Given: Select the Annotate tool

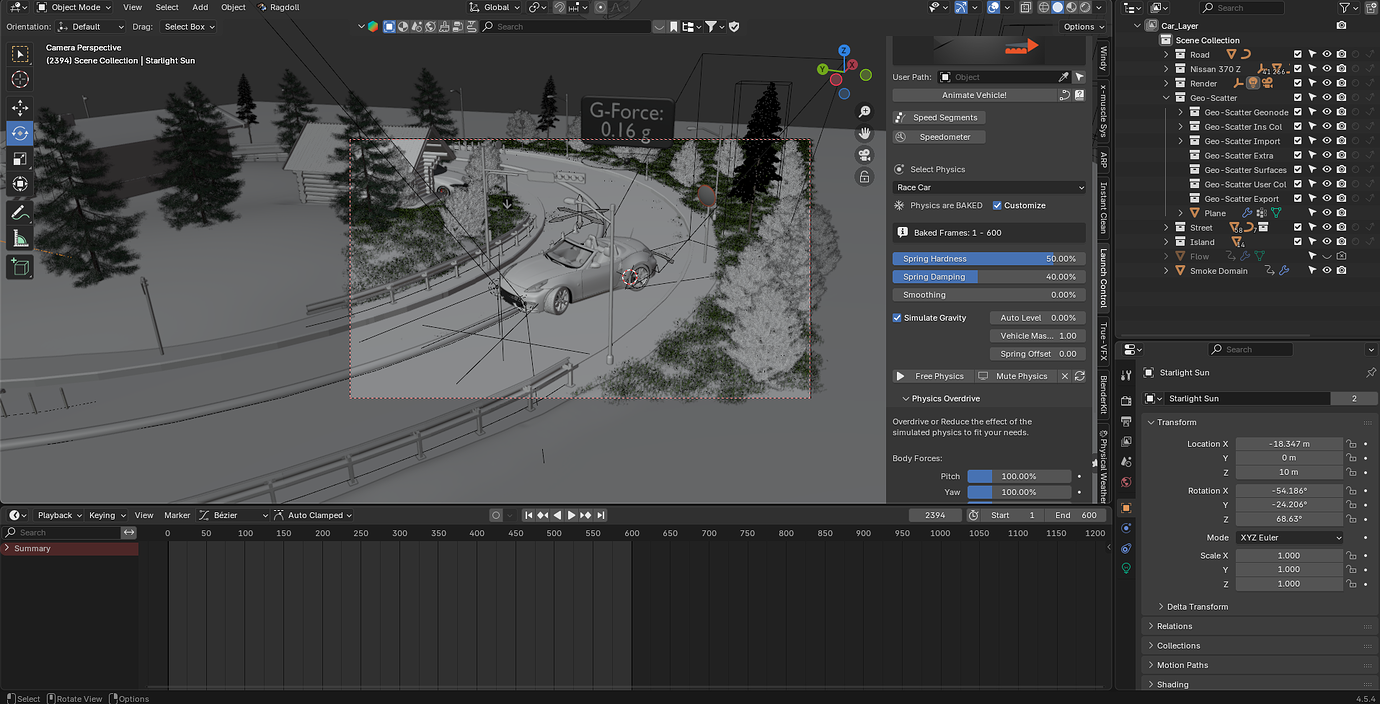Looking at the screenshot, I should (20, 213).
